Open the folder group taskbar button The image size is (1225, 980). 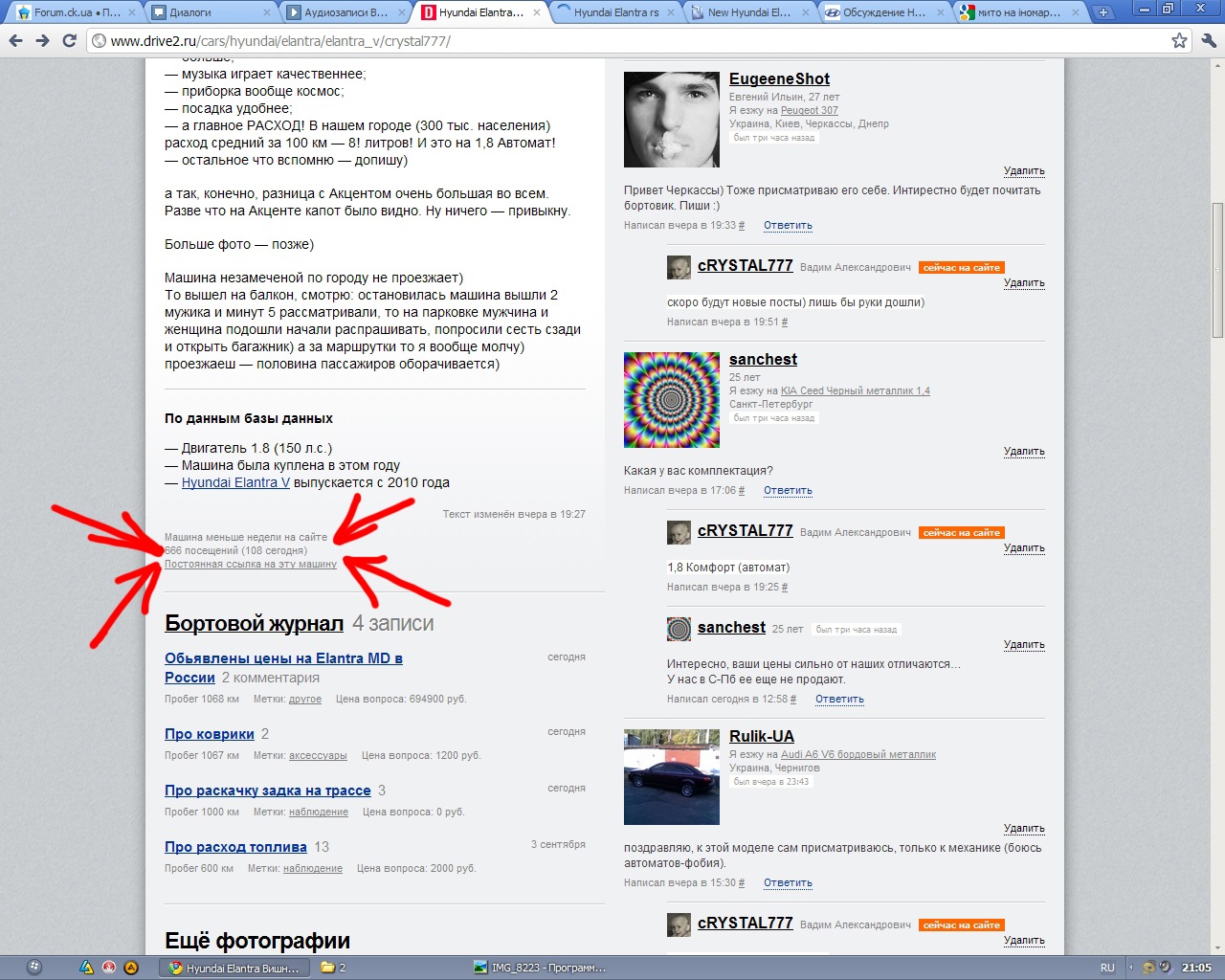click(335, 968)
